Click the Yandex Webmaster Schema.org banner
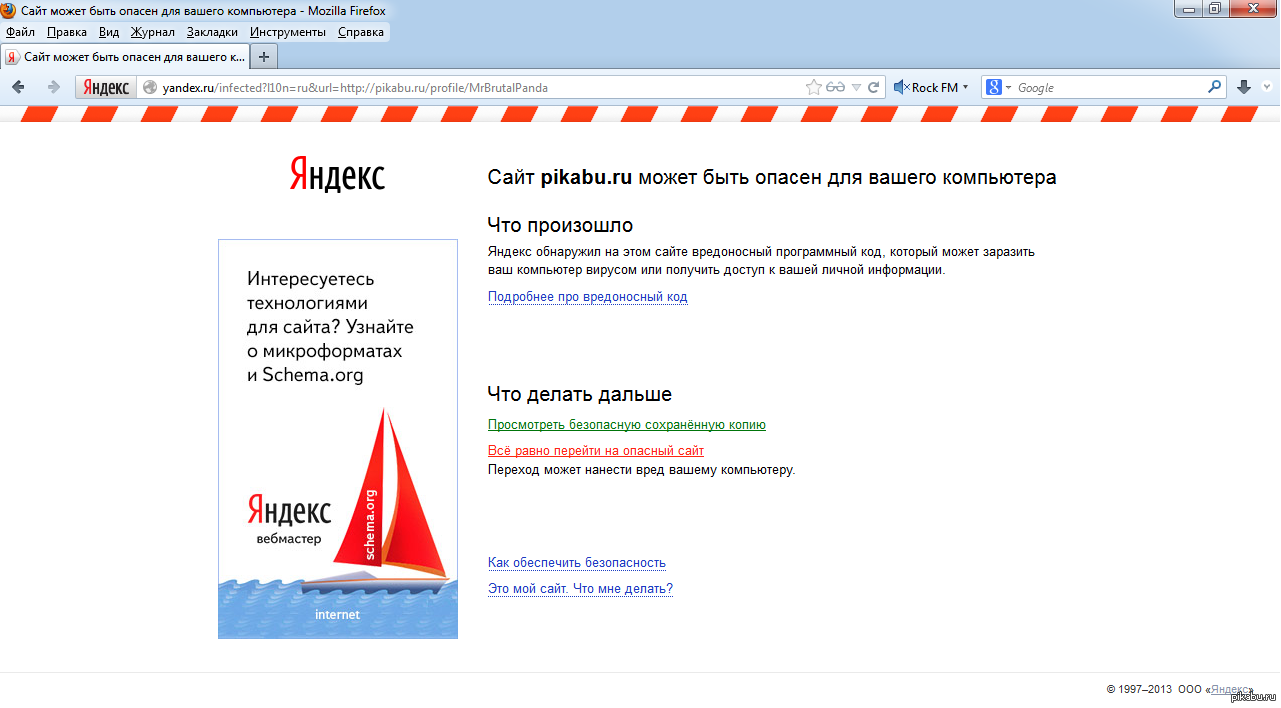Viewport: 1281px width, 708px height. pos(338,439)
